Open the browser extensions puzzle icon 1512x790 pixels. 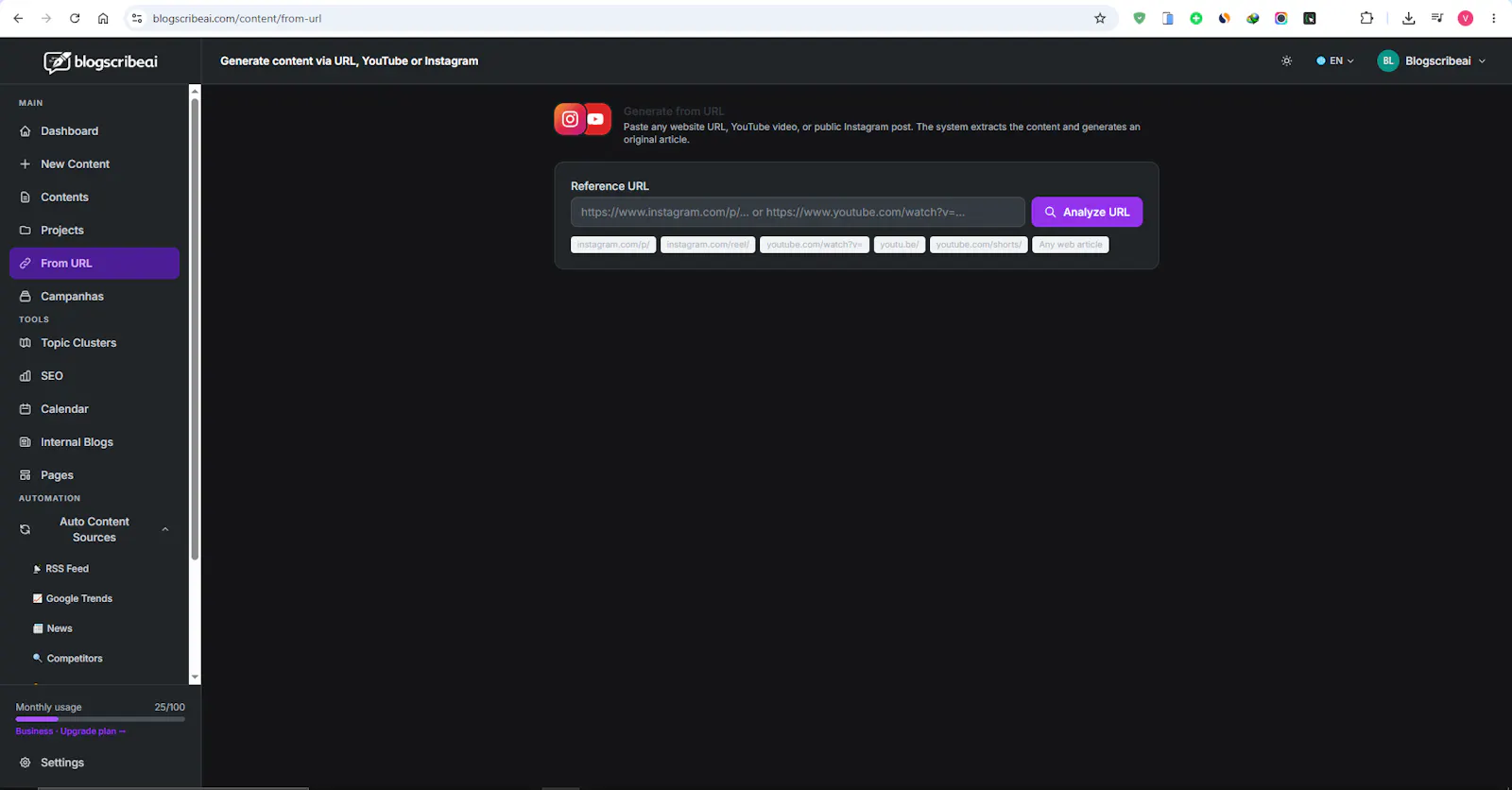pyautogui.click(x=1366, y=18)
